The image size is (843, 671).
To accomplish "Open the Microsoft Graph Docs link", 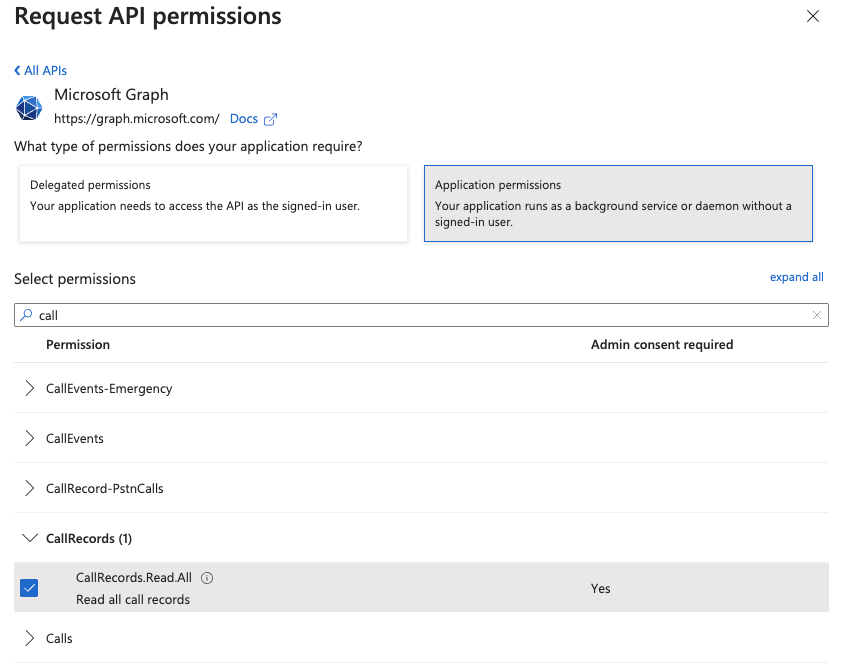I will (x=244, y=119).
